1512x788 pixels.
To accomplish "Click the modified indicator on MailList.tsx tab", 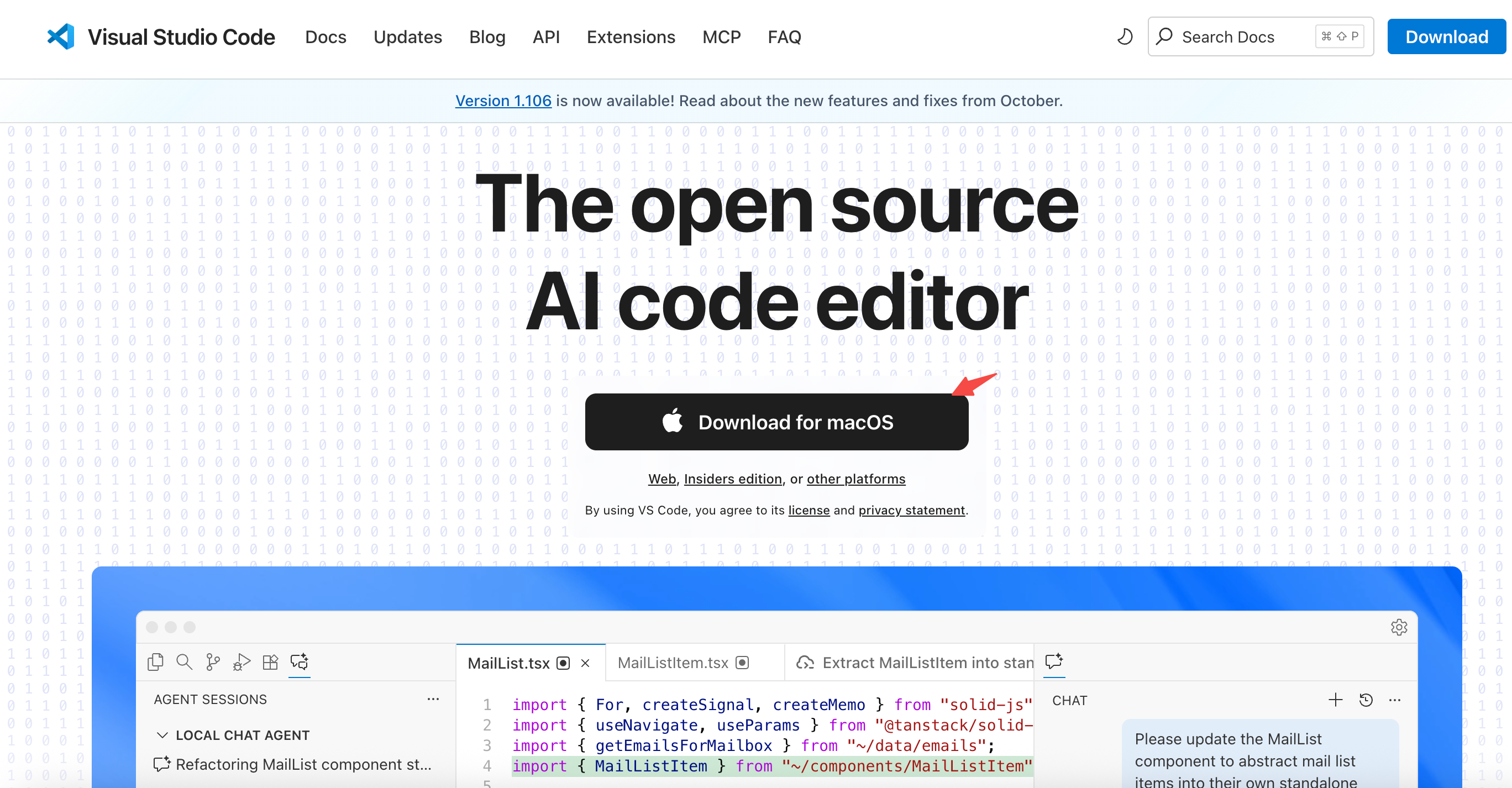I will tap(564, 663).
